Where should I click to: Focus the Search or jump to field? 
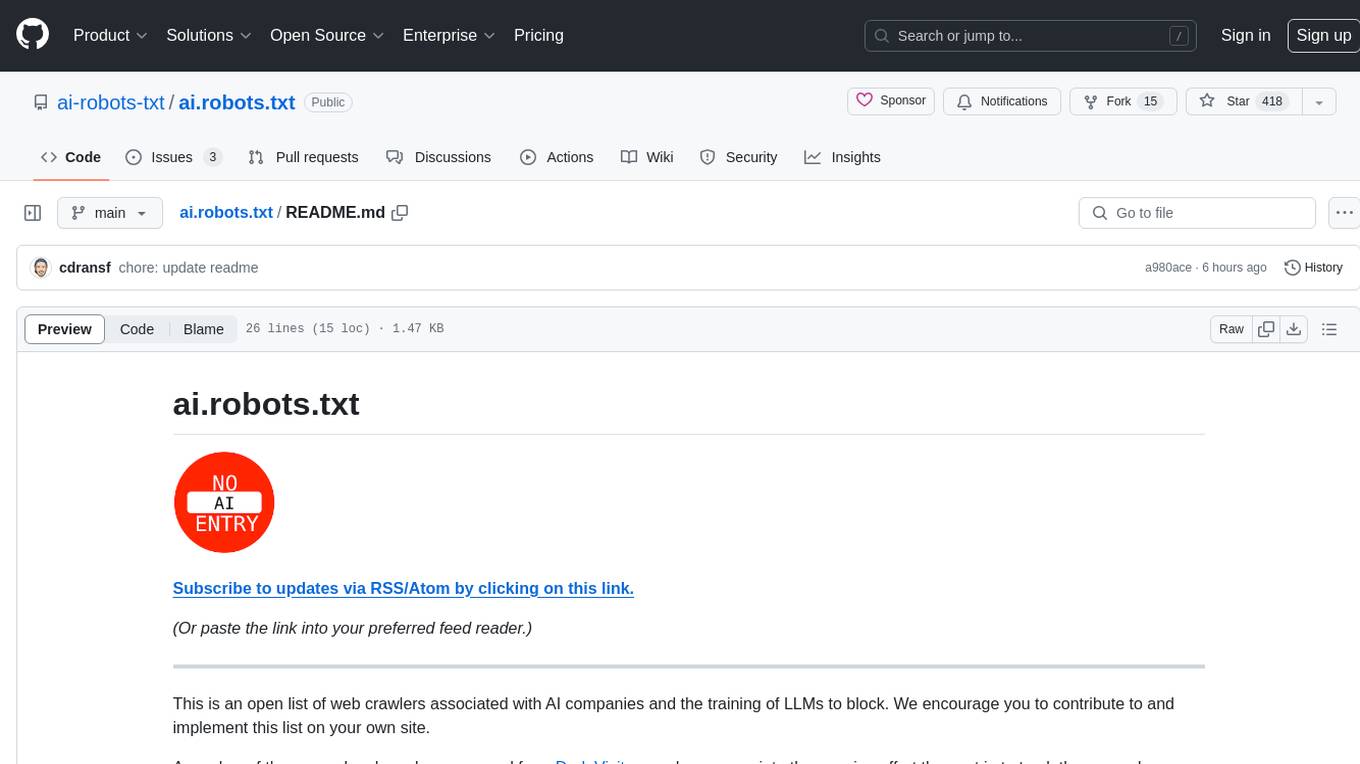[x=1031, y=35]
